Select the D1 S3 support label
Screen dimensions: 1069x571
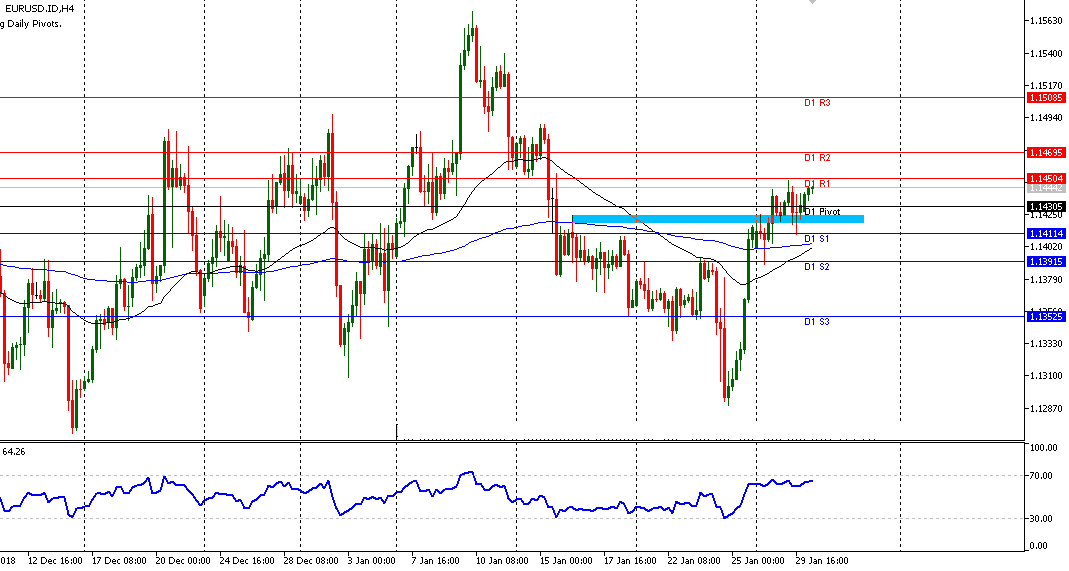click(x=817, y=322)
